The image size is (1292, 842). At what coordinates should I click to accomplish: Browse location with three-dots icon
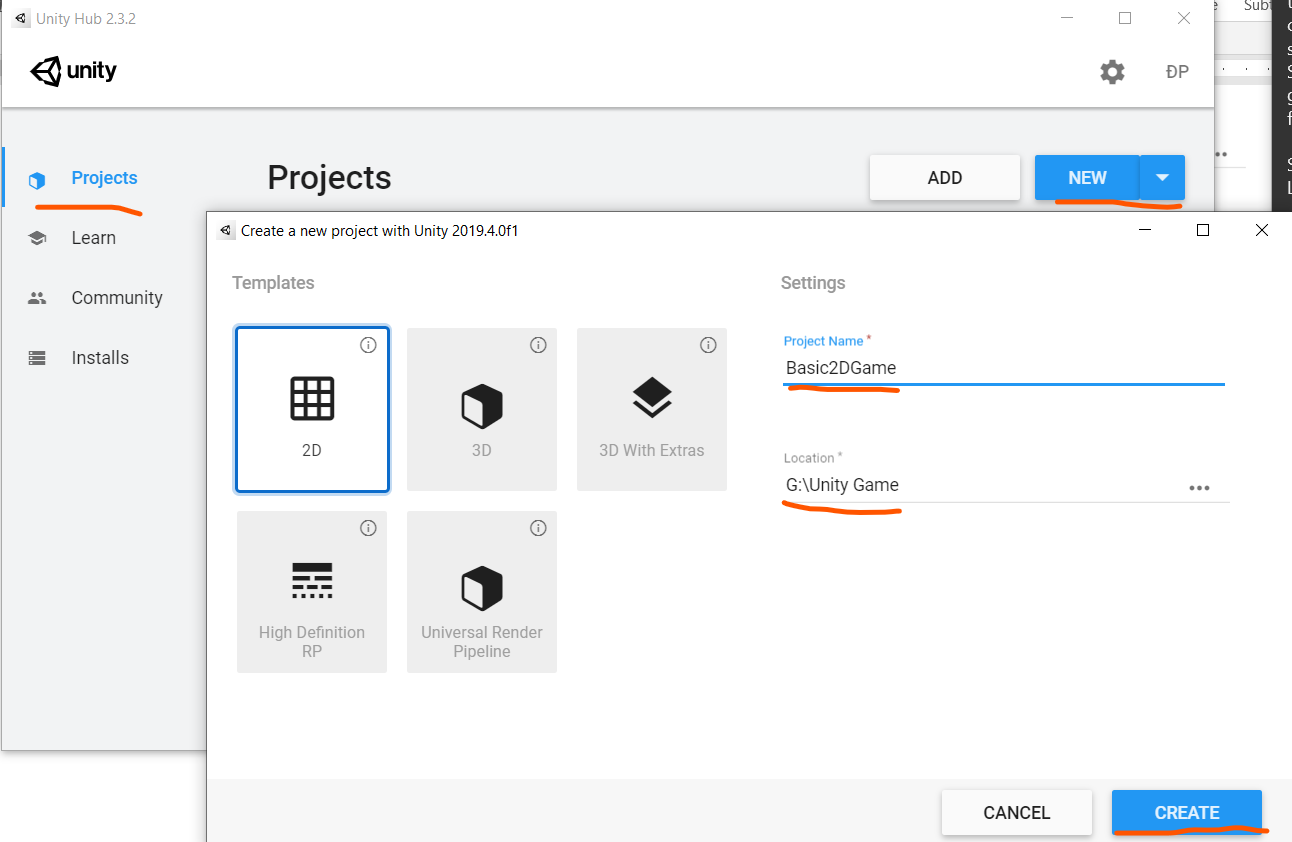point(1199,488)
